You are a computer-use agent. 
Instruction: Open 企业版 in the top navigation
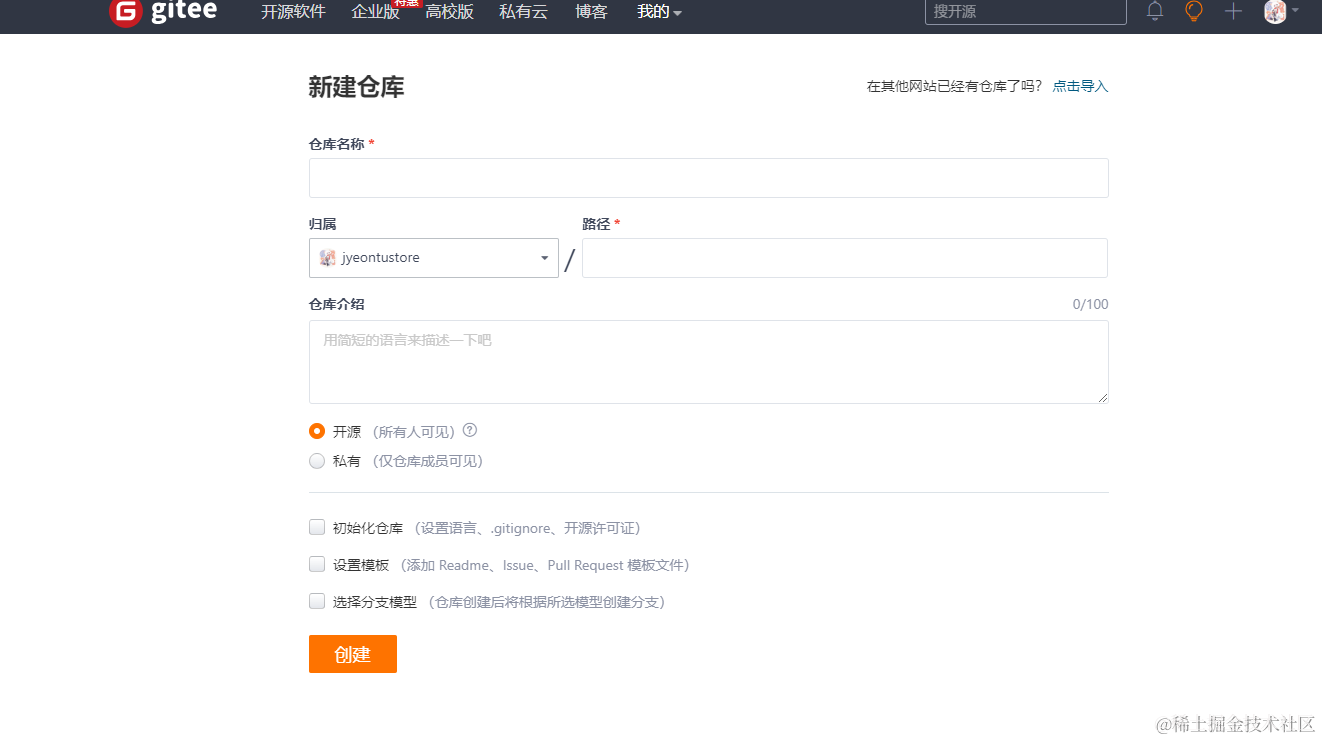[x=376, y=12]
